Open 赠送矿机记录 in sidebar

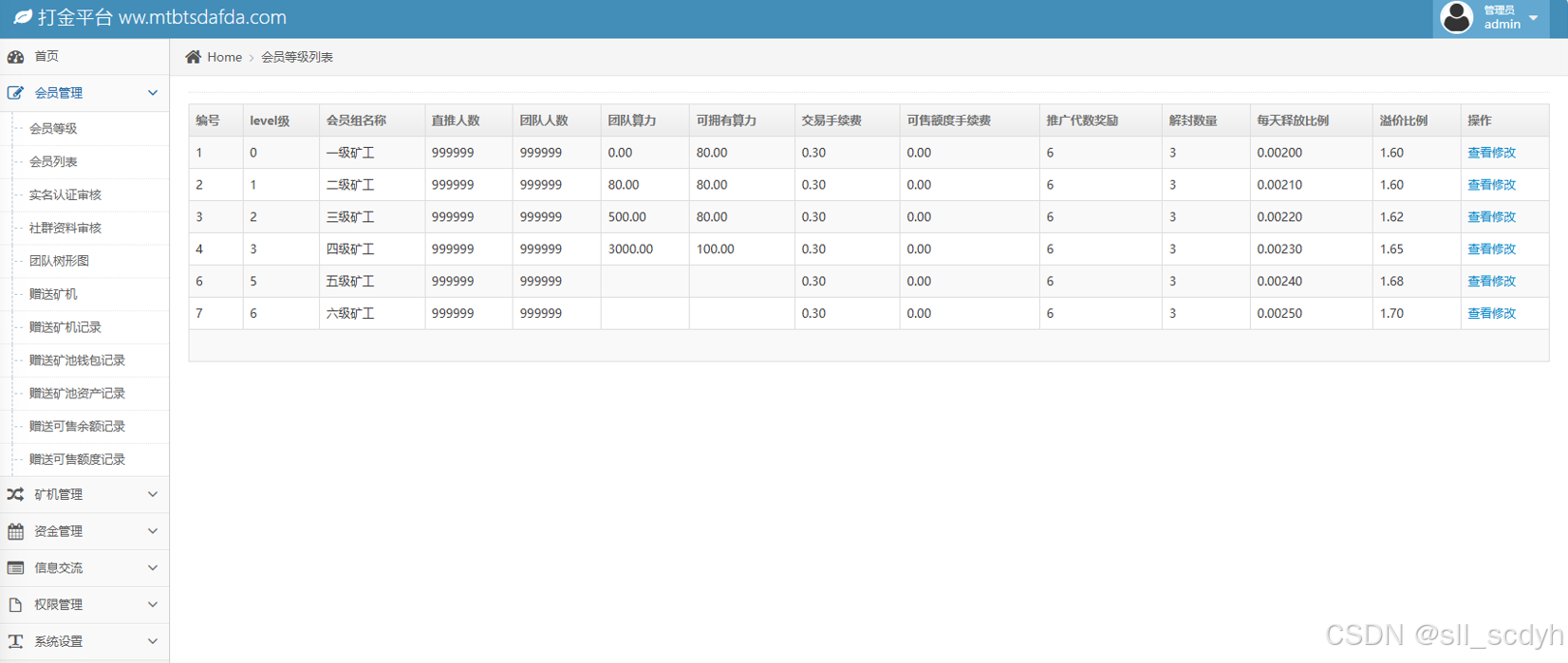pyautogui.click(x=65, y=327)
